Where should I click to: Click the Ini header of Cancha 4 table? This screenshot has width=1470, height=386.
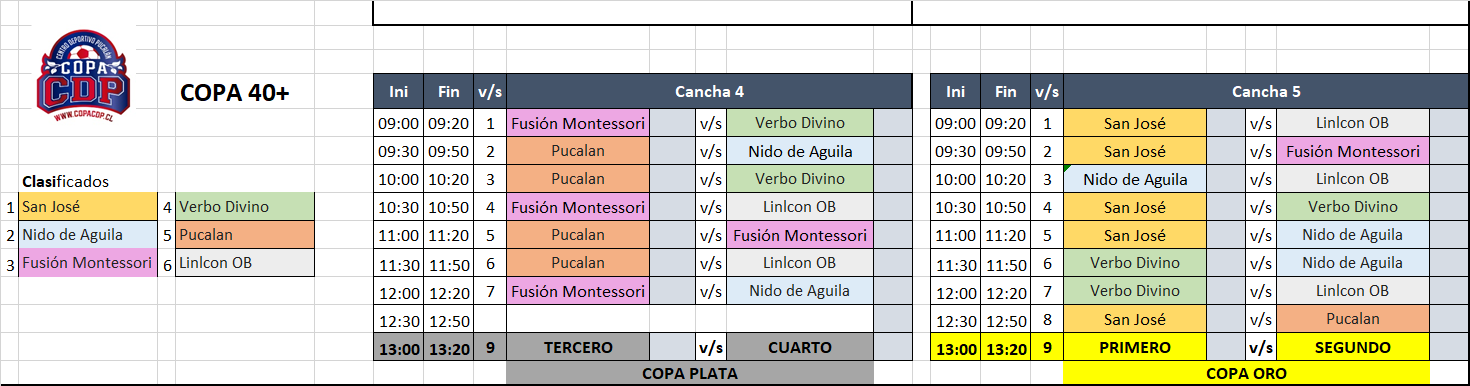point(398,91)
